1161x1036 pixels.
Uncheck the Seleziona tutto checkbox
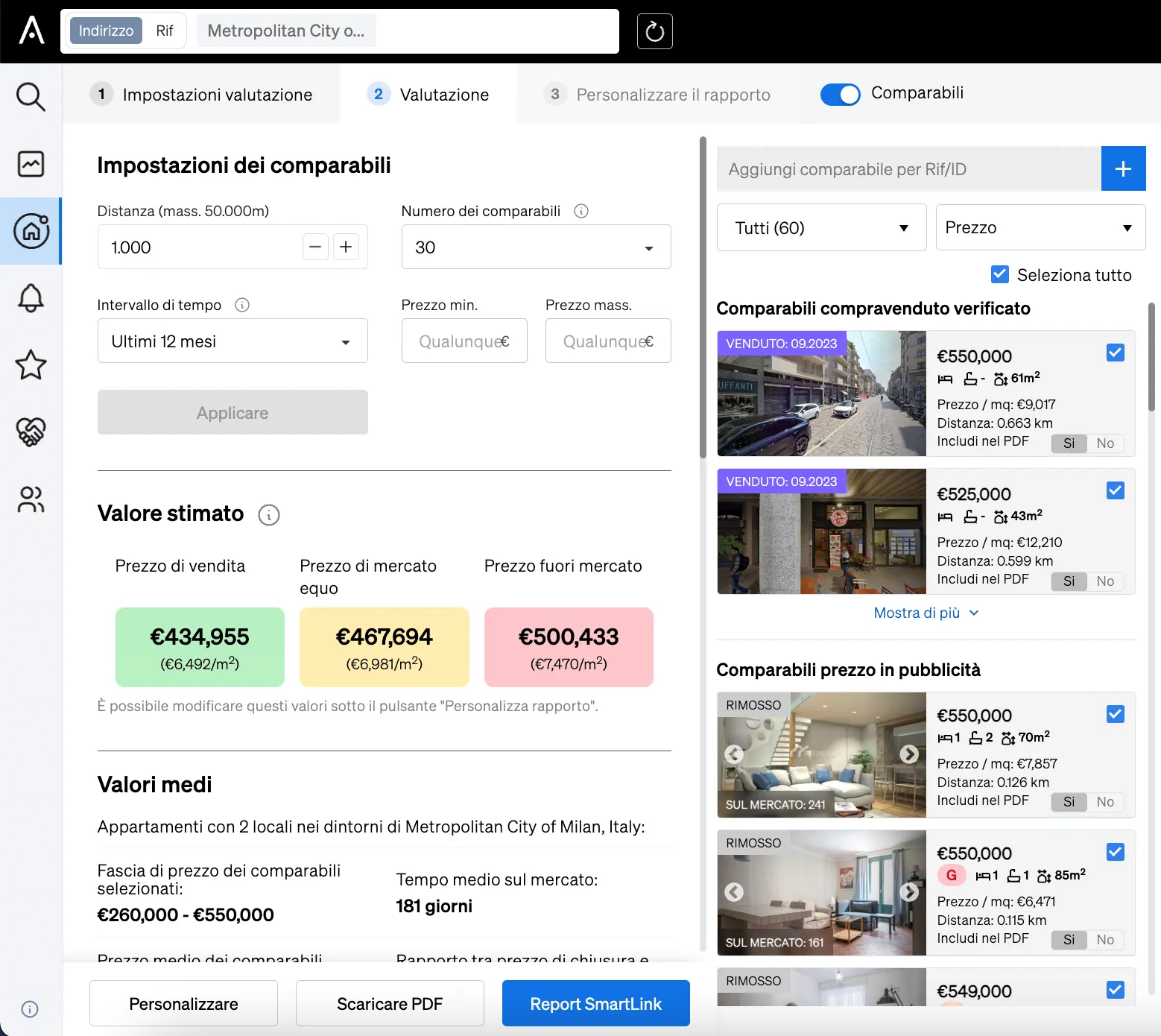(x=1000, y=274)
